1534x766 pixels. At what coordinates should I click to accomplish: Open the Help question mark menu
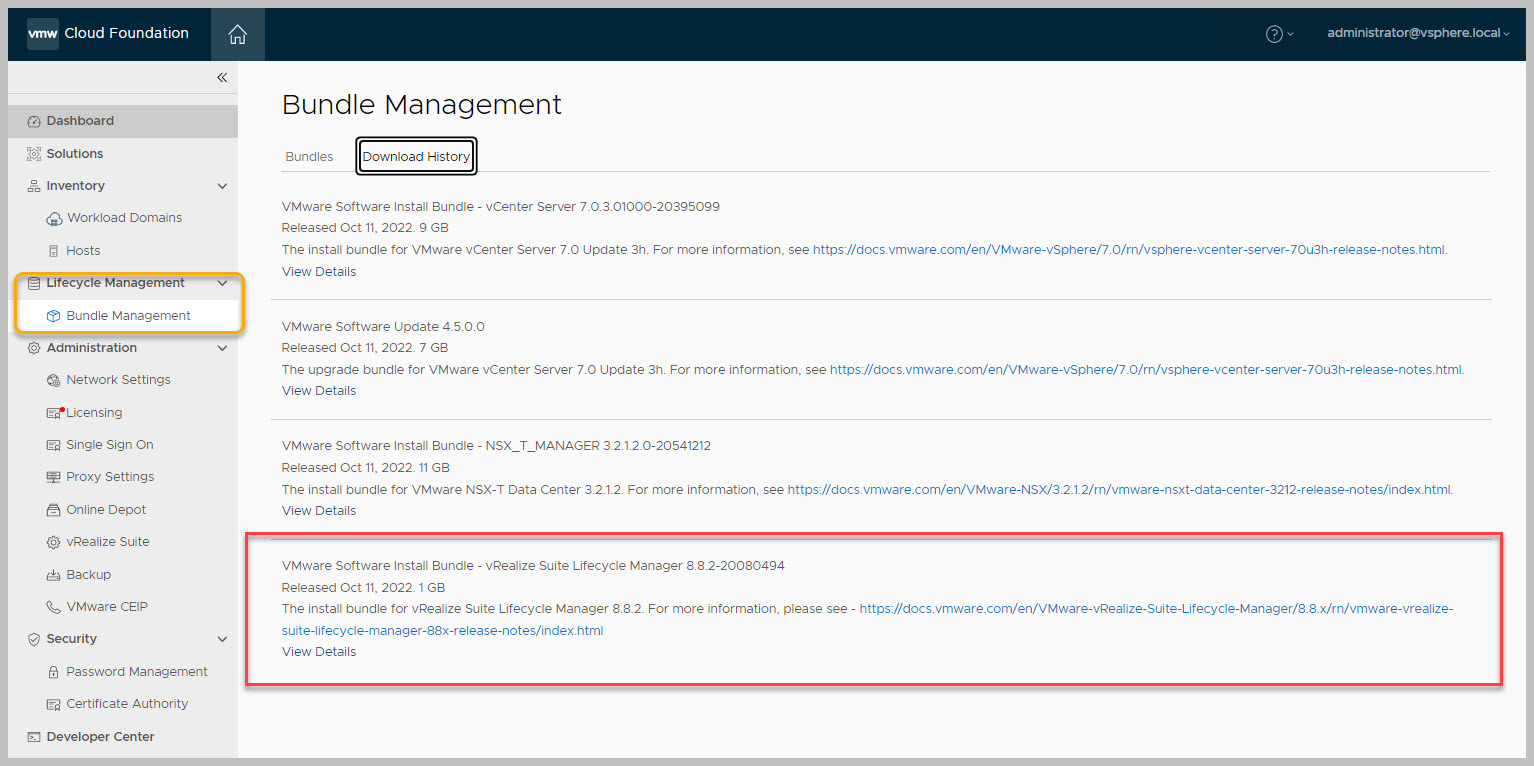(1274, 34)
